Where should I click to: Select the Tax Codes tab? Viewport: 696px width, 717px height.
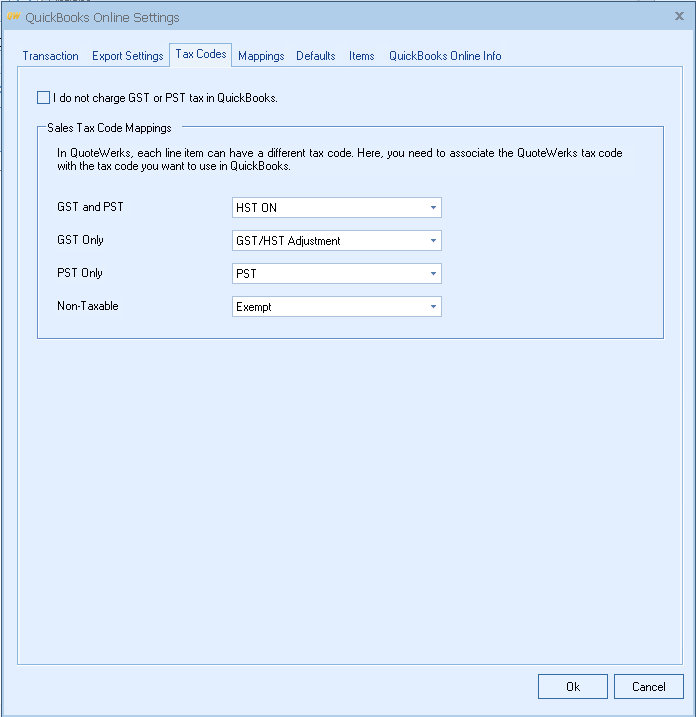tap(201, 55)
